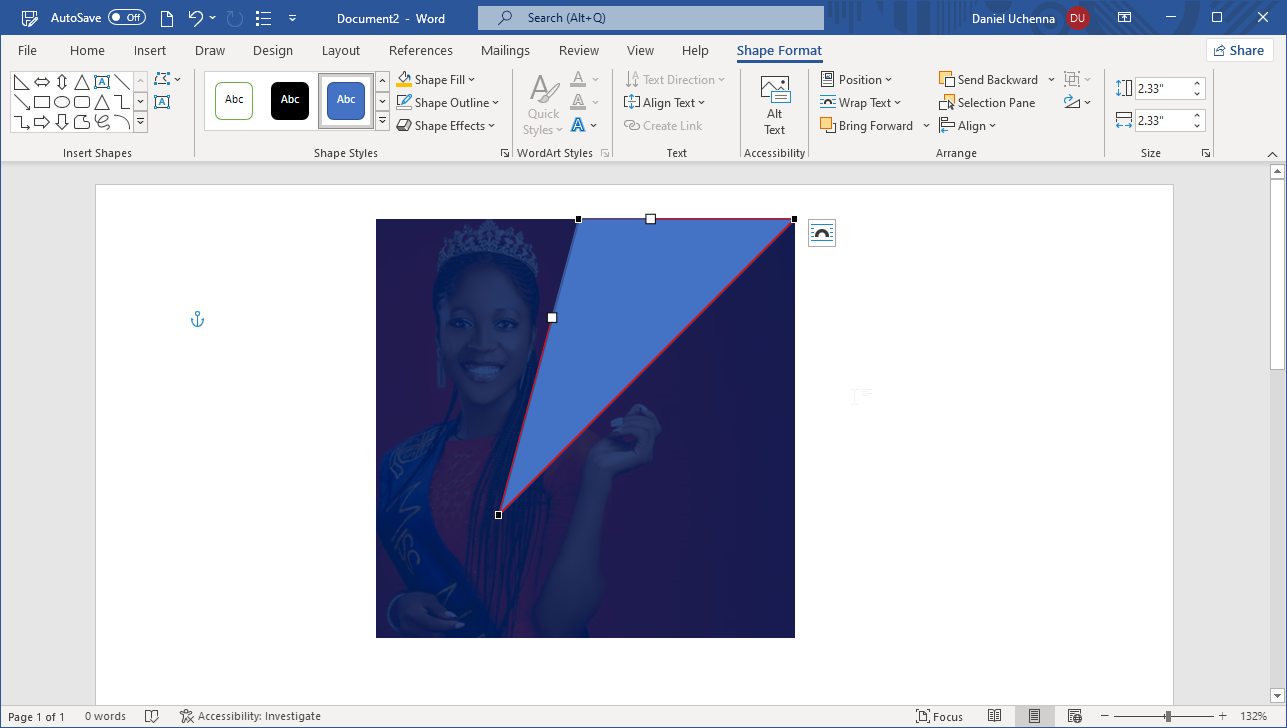Switch to the Design tab
This screenshot has height=728, width=1287.
[273, 51]
